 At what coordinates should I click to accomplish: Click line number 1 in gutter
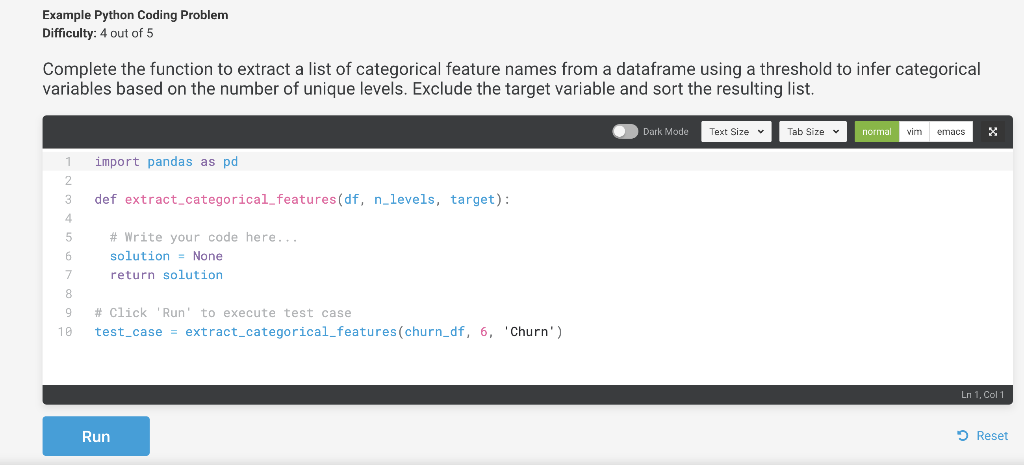pyautogui.click(x=68, y=161)
